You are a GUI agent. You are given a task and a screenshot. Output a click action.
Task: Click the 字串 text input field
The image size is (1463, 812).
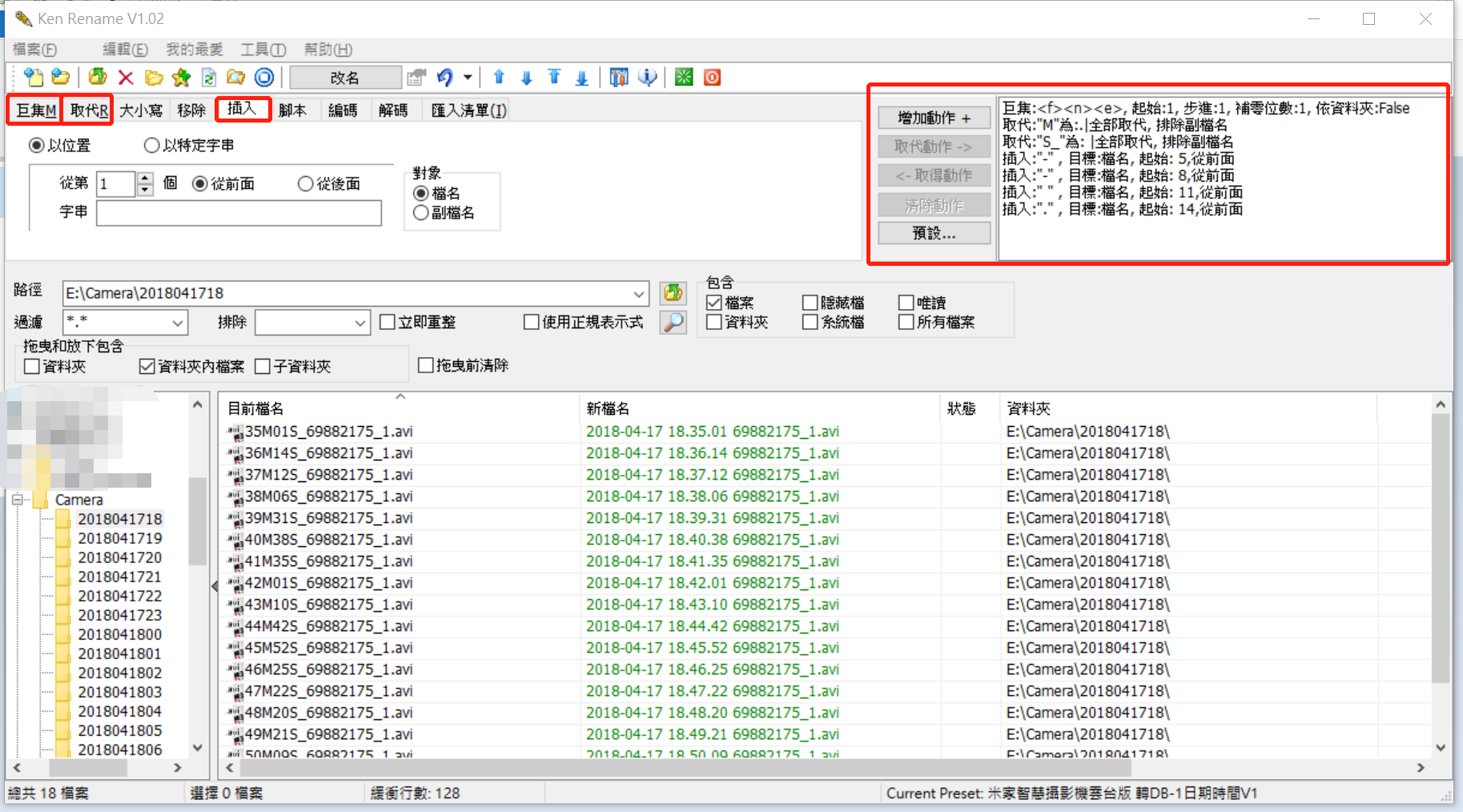coord(239,213)
